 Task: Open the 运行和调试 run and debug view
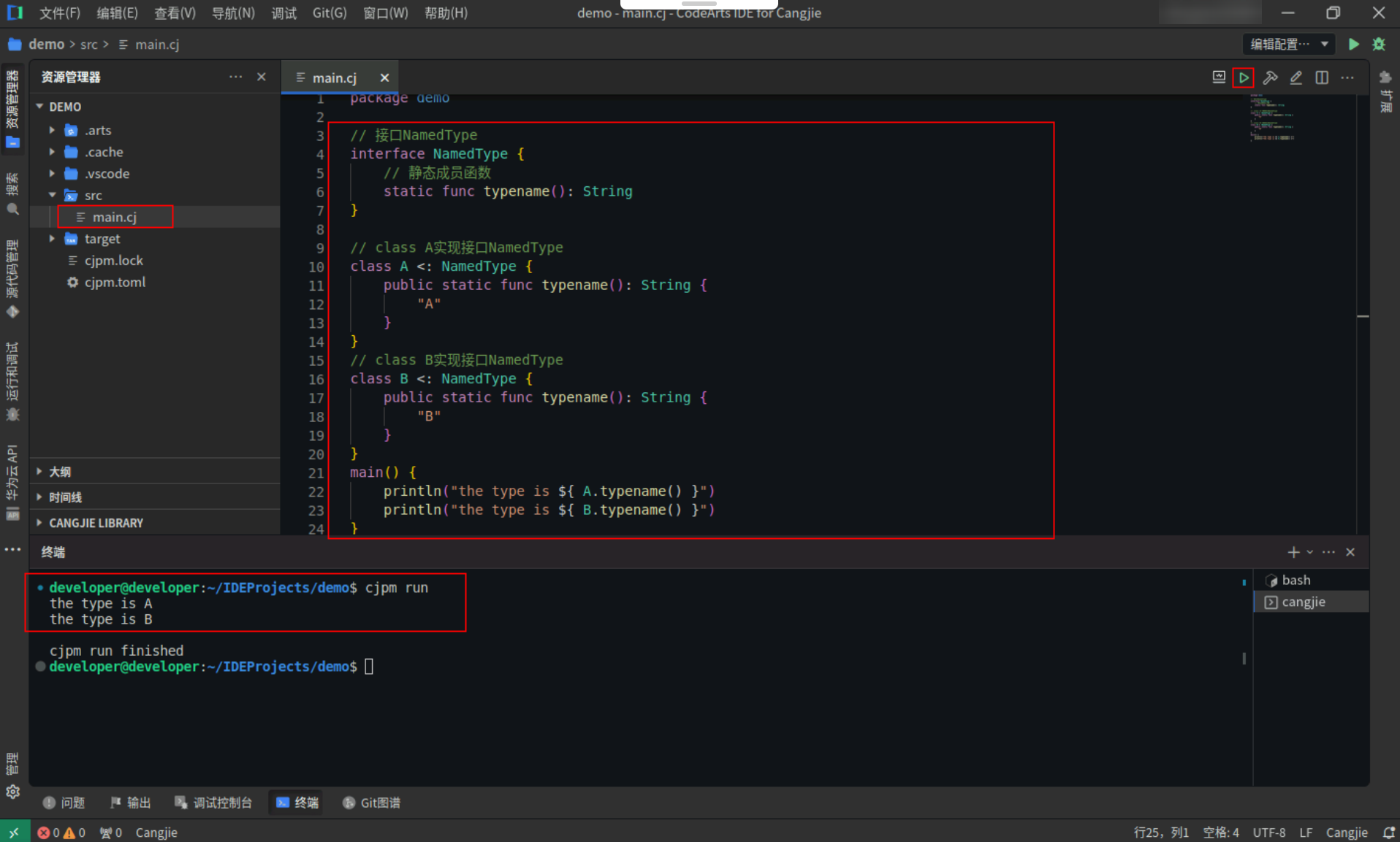(x=12, y=381)
